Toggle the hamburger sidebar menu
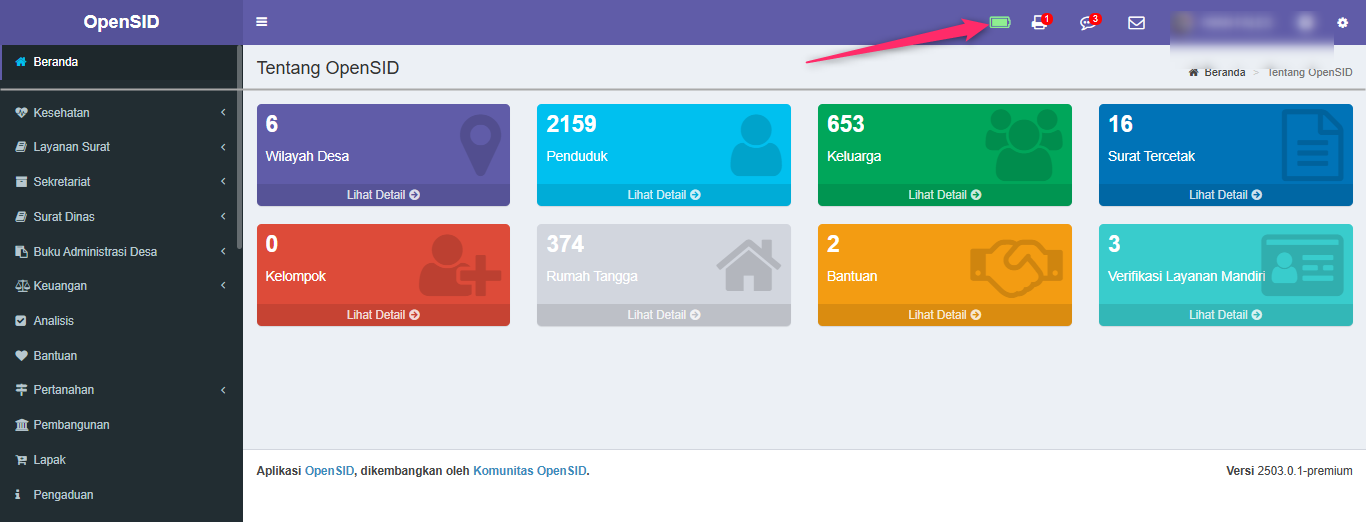Screen dimensions: 1366x522 262,22
